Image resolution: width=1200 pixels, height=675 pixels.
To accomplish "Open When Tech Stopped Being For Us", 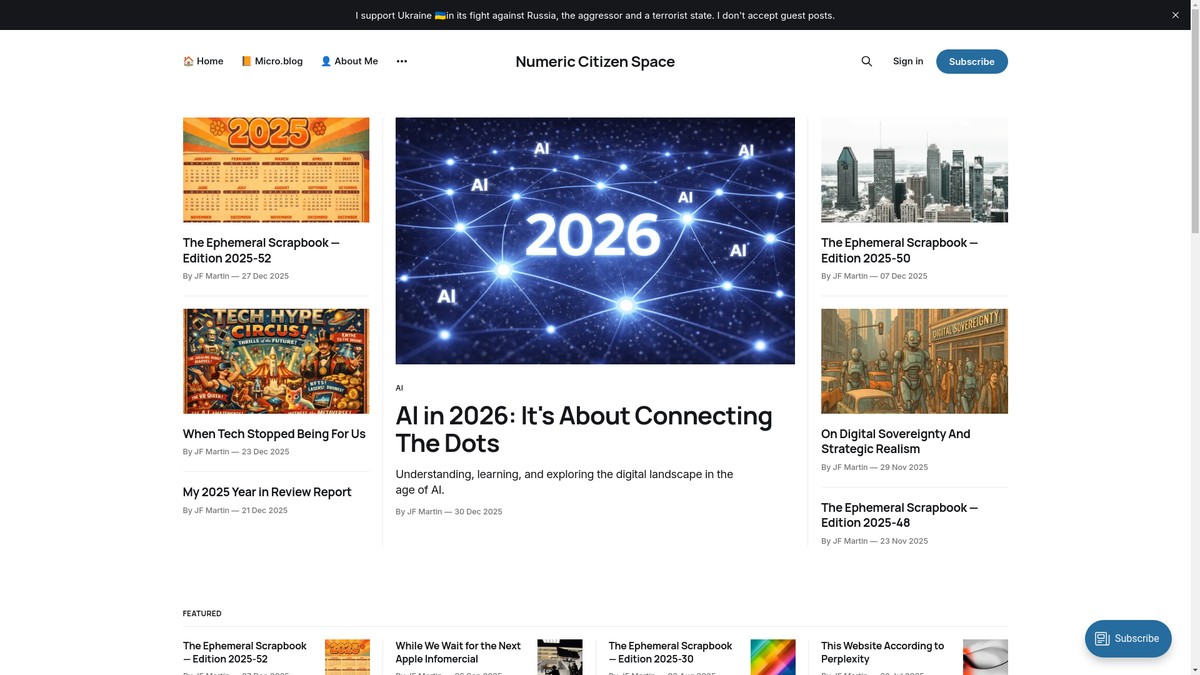I will [274, 434].
